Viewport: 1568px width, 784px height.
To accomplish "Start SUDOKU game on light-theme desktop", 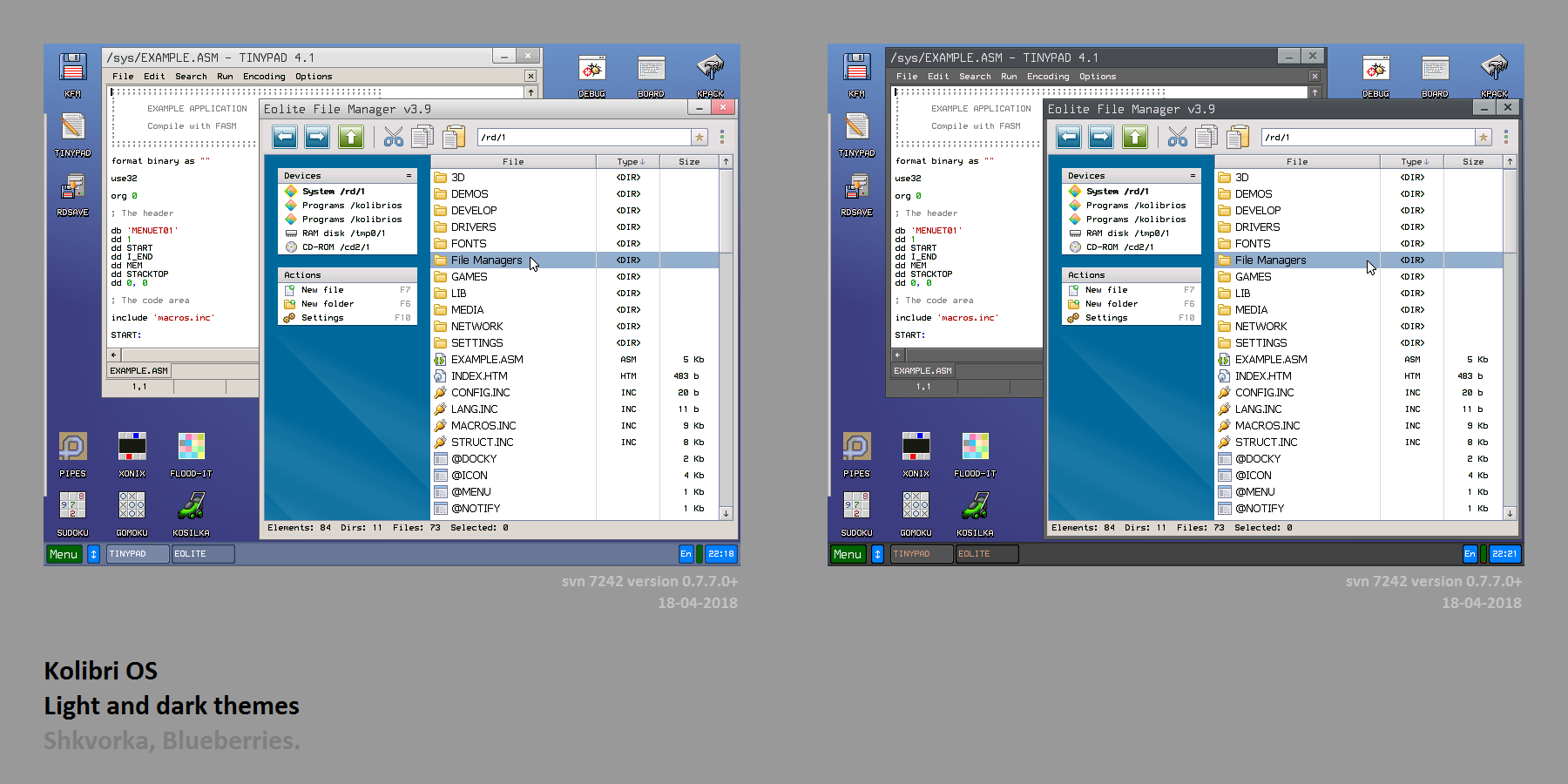I will (x=73, y=514).
